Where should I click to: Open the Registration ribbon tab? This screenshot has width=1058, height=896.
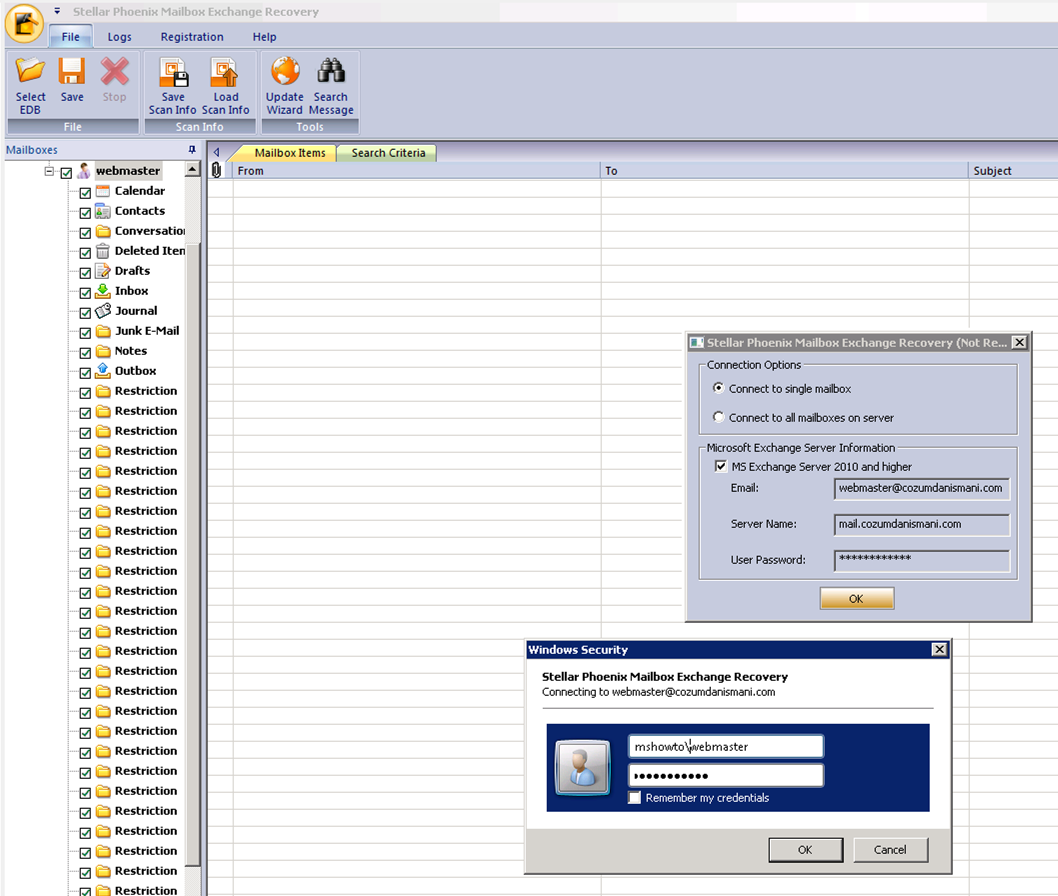point(192,37)
